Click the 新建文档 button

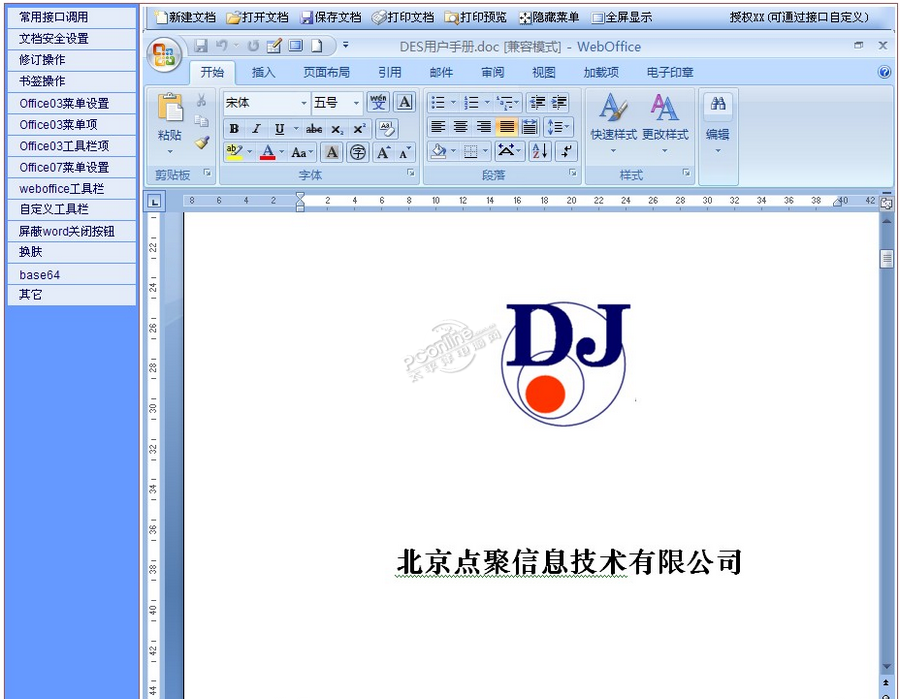pyautogui.click(x=186, y=18)
